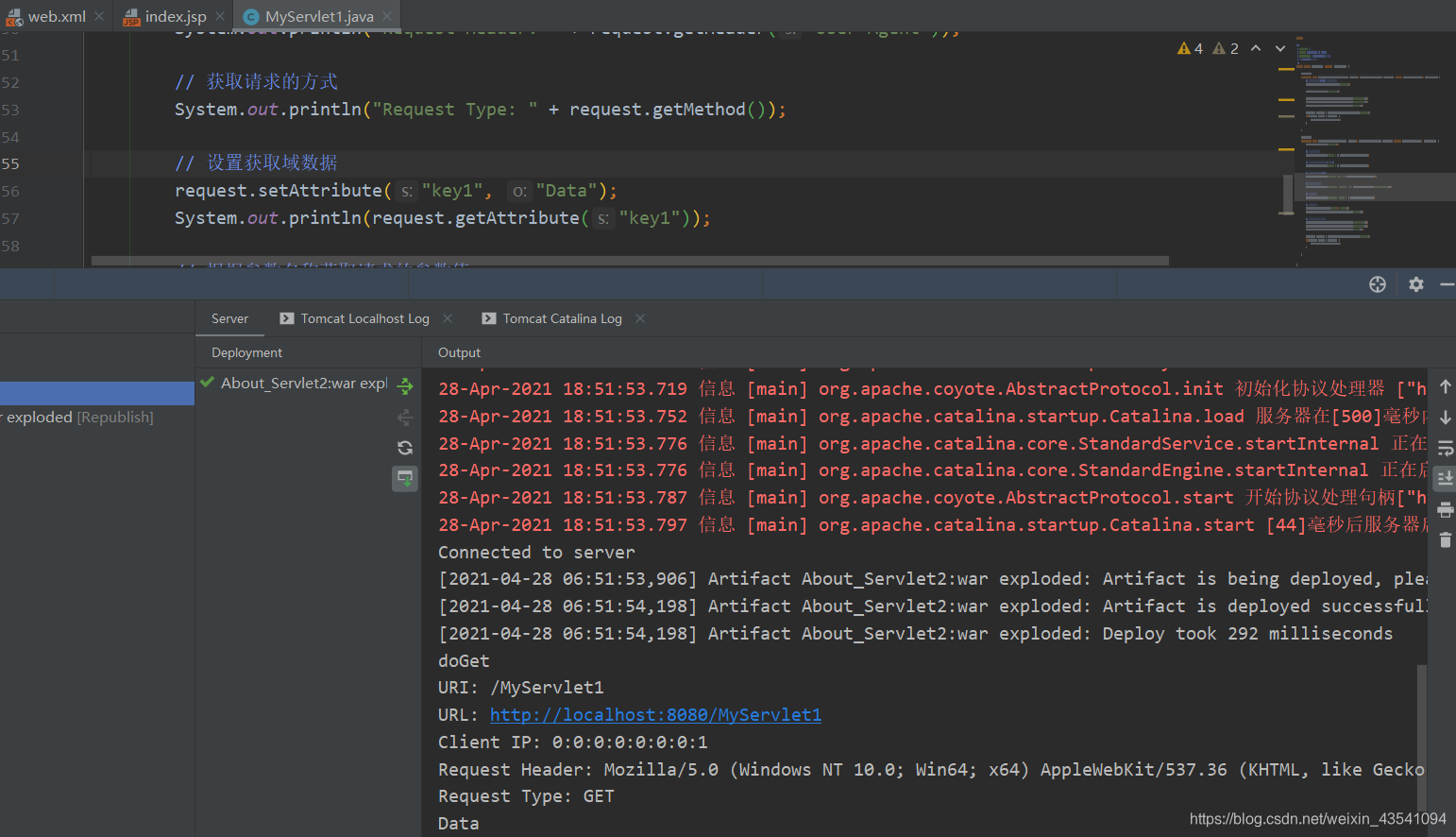Viewport: 1456px width, 837px height.
Task: Click the 'URI: /MyServlet1' console line
Action: coord(520,688)
